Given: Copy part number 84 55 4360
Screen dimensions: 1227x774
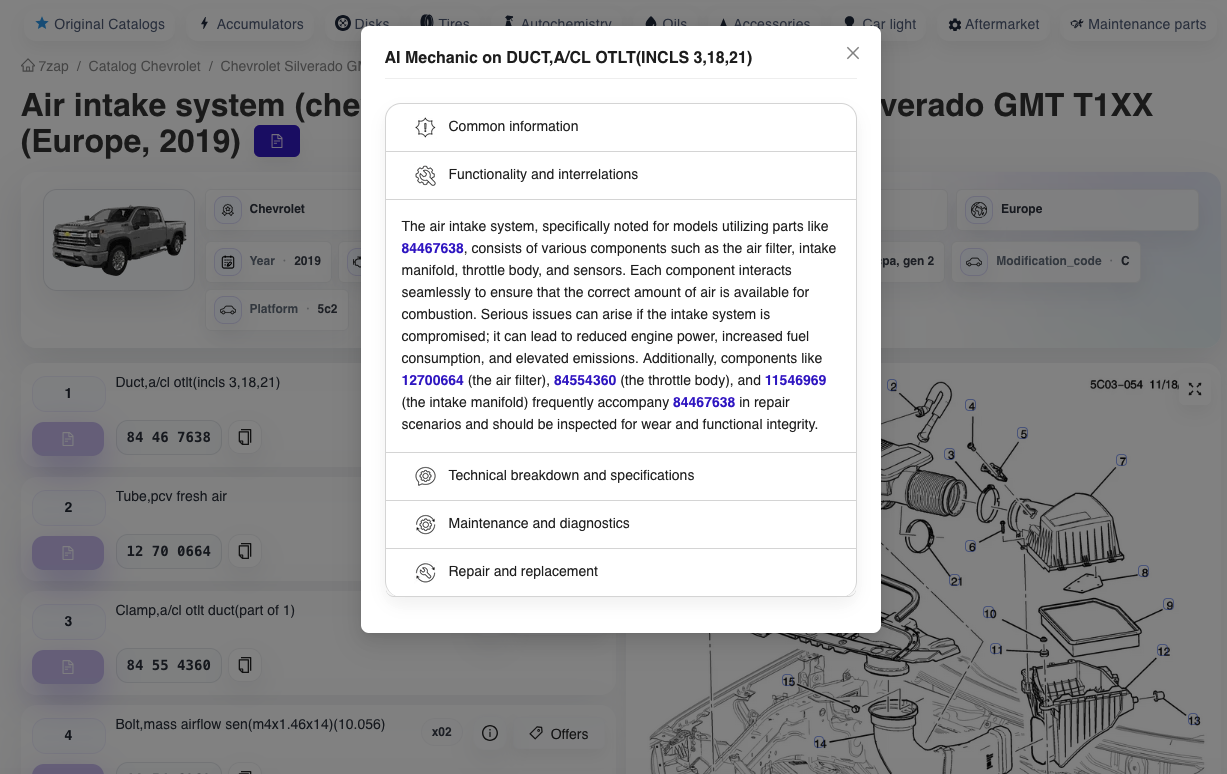Looking at the screenshot, I should click(244, 665).
